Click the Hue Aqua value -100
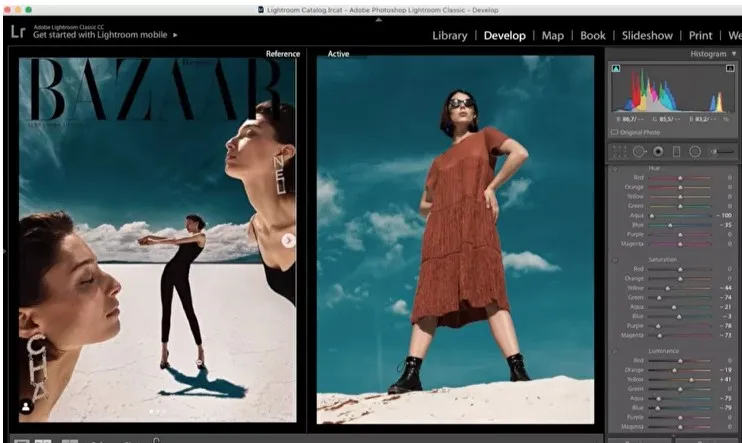 pos(726,215)
